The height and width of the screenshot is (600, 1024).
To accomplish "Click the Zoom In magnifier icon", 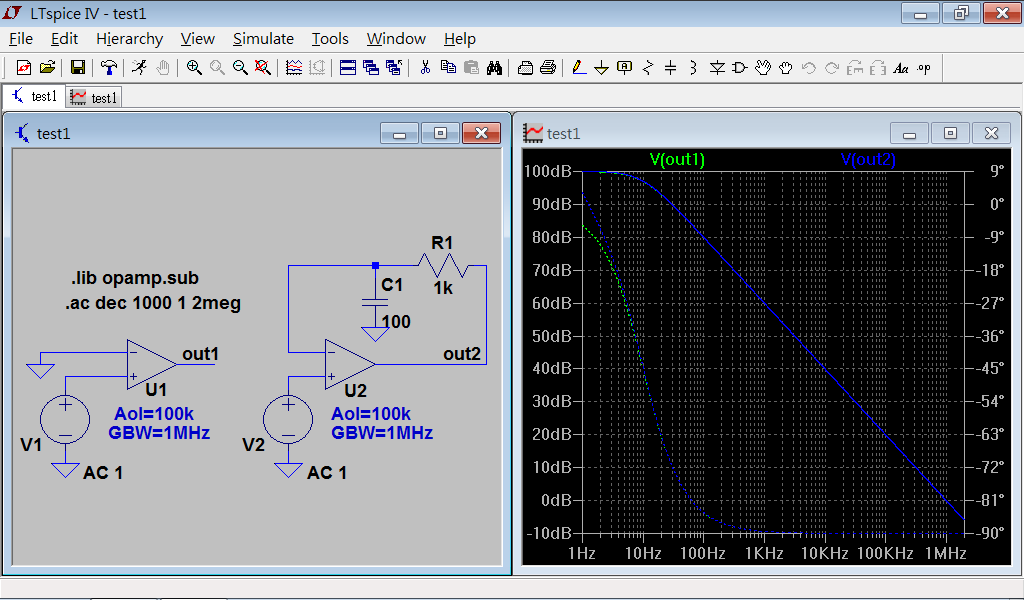I will click(193, 67).
